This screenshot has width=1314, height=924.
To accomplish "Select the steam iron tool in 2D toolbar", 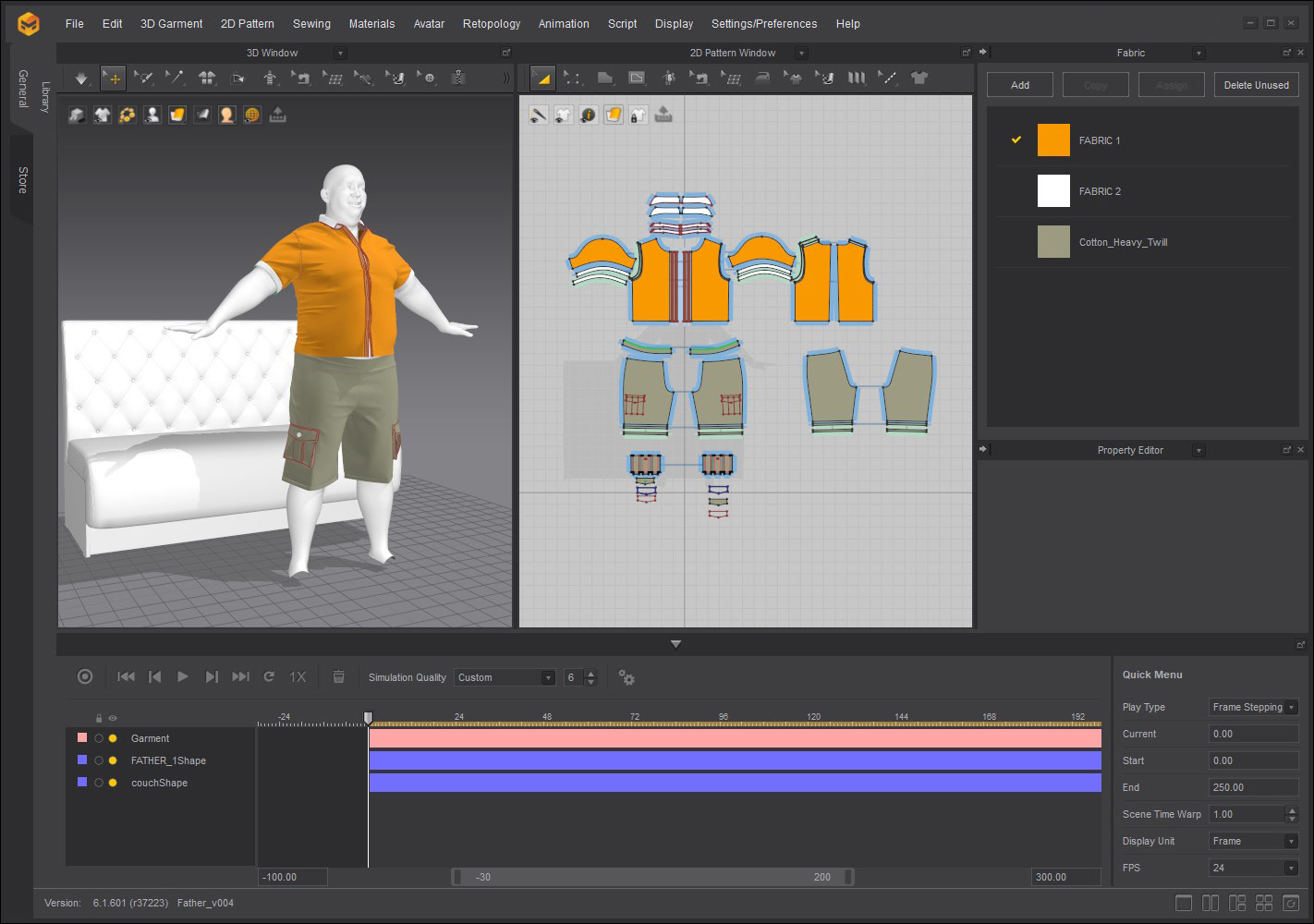I will click(x=762, y=79).
